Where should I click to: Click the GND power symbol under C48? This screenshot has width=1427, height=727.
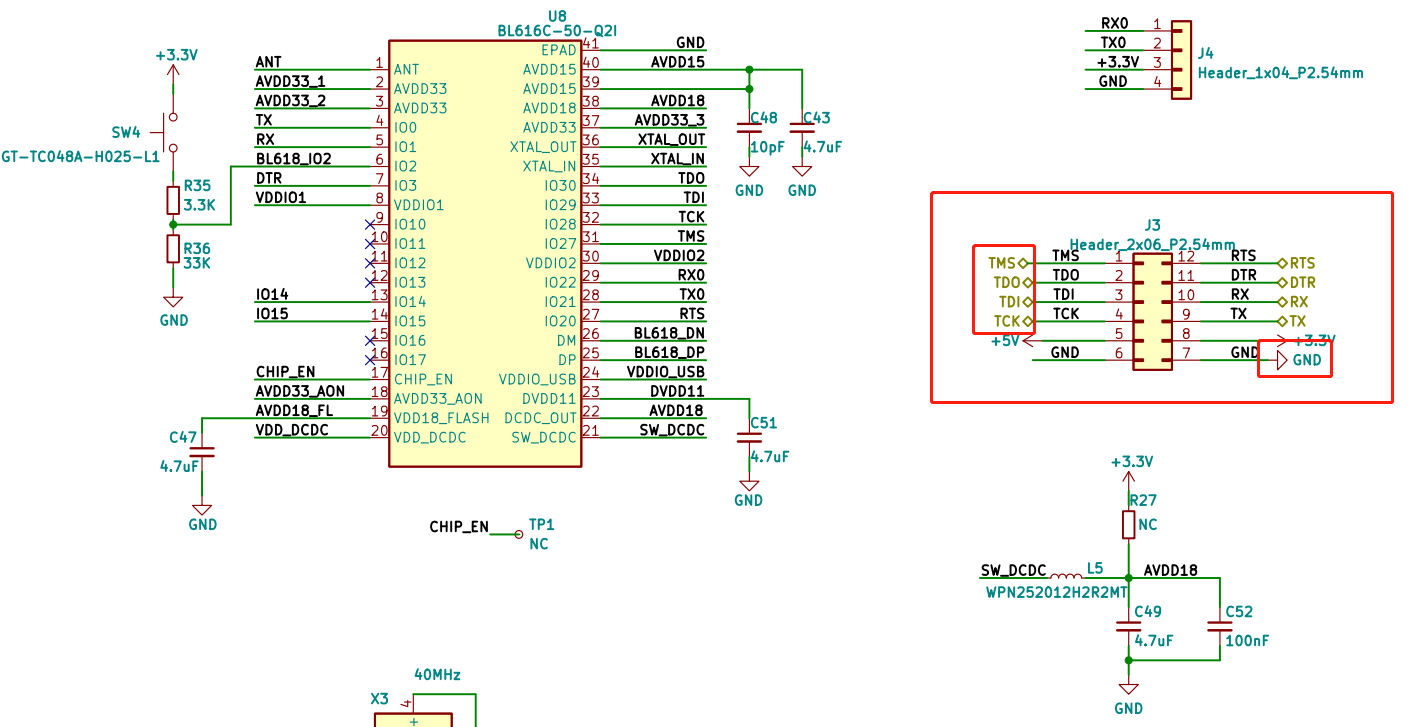click(x=749, y=172)
